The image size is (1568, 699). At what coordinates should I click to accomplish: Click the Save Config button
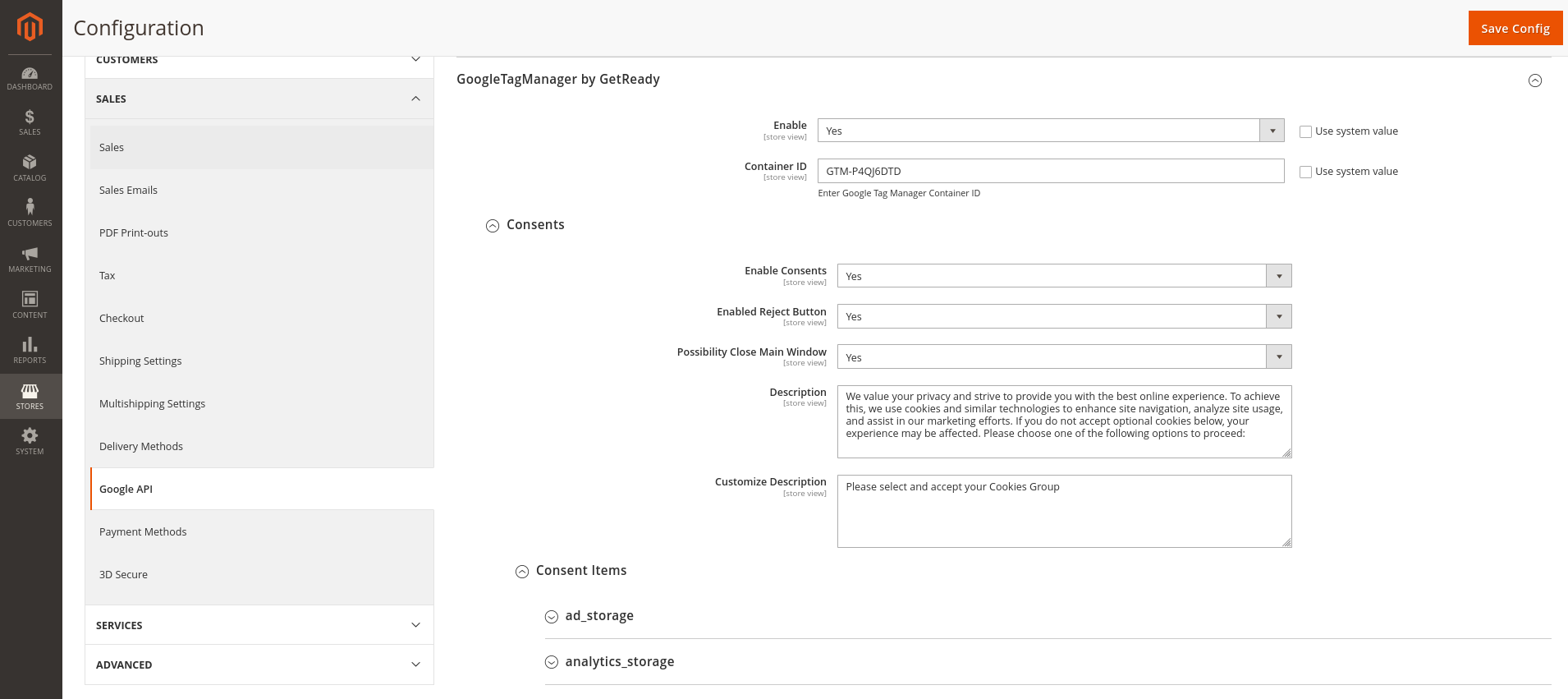1515,28
